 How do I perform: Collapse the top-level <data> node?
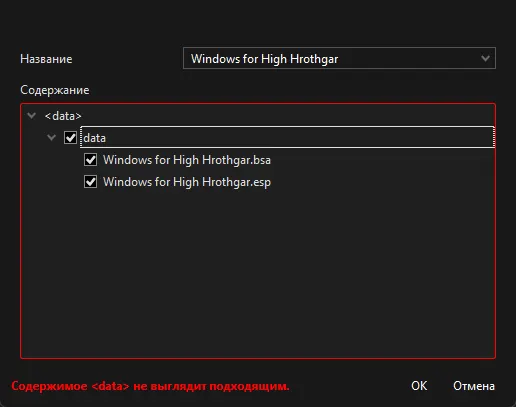tap(32, 116)
